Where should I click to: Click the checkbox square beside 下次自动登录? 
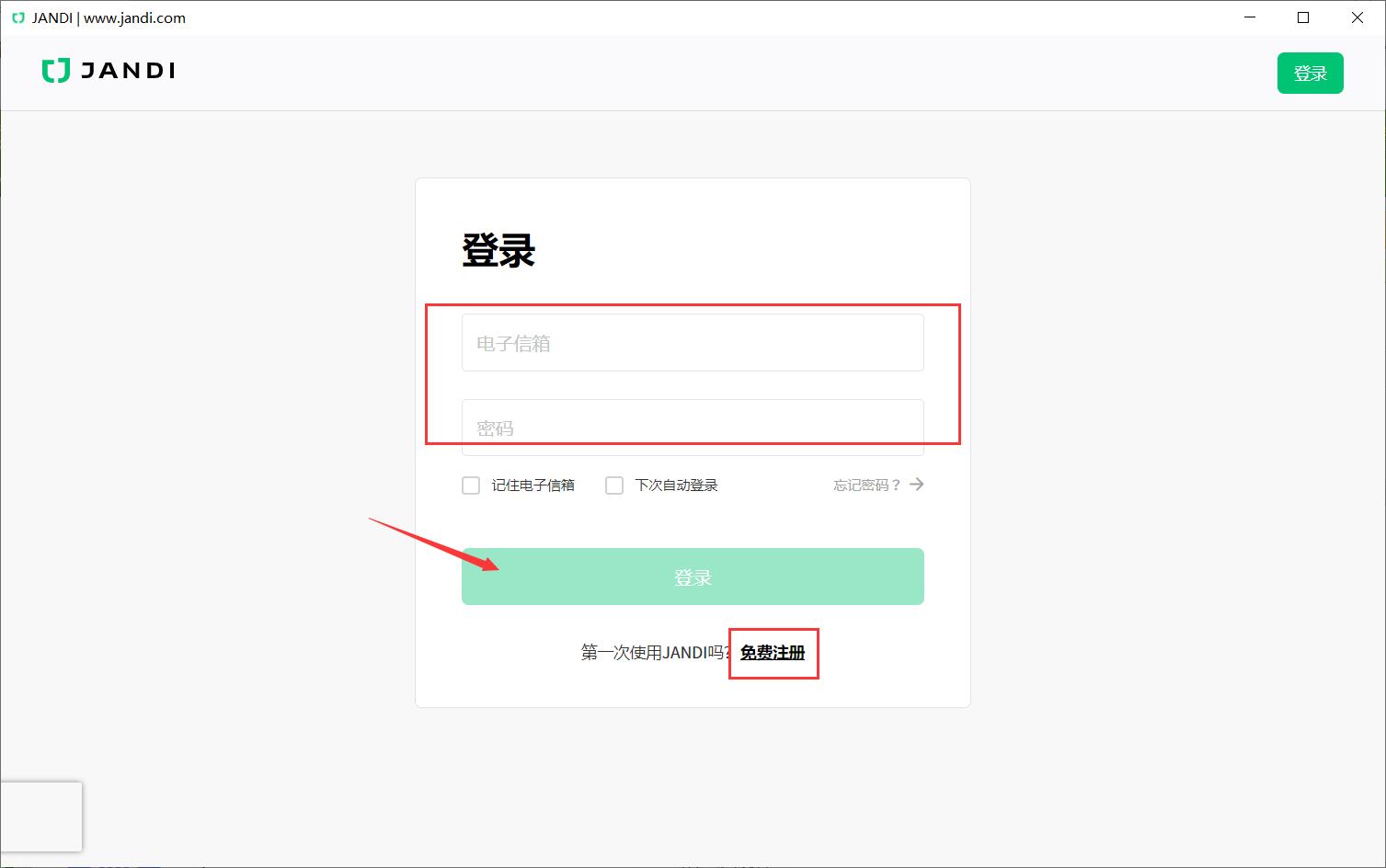(614, 485)
